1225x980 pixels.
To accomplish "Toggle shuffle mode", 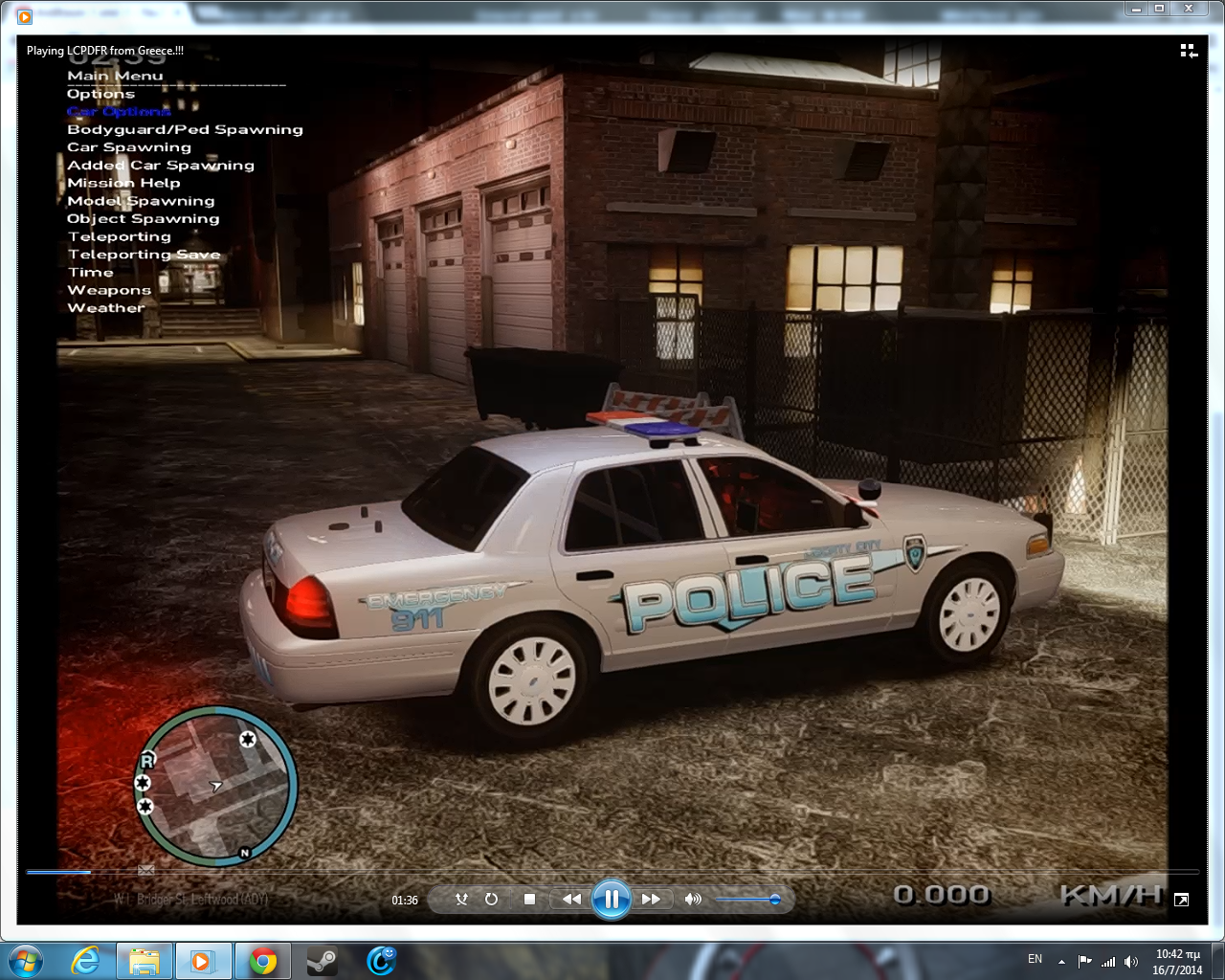I will [x=461, y=900].
